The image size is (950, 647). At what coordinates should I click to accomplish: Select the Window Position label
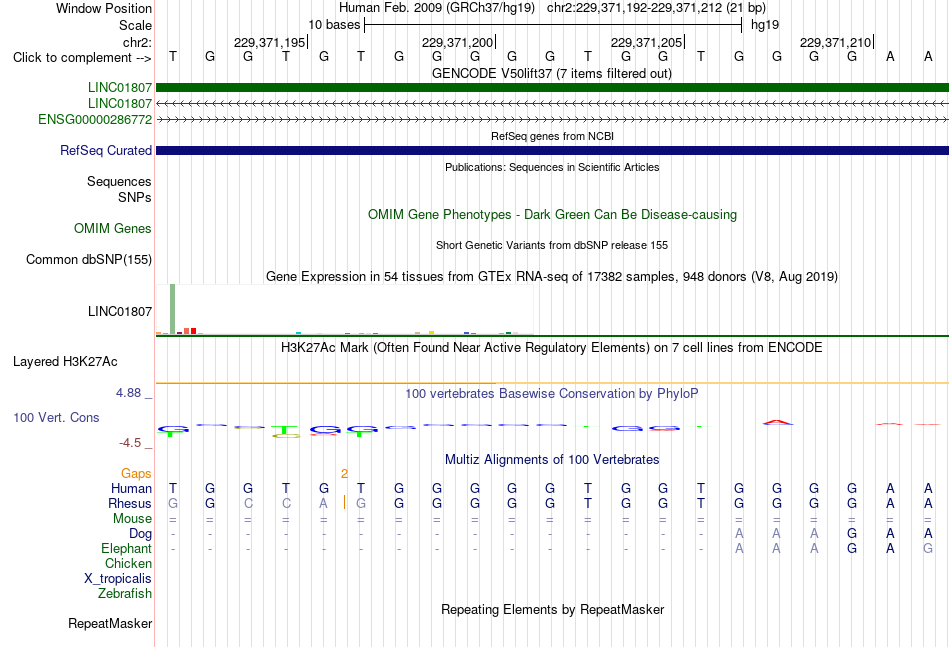pos(104,8)
